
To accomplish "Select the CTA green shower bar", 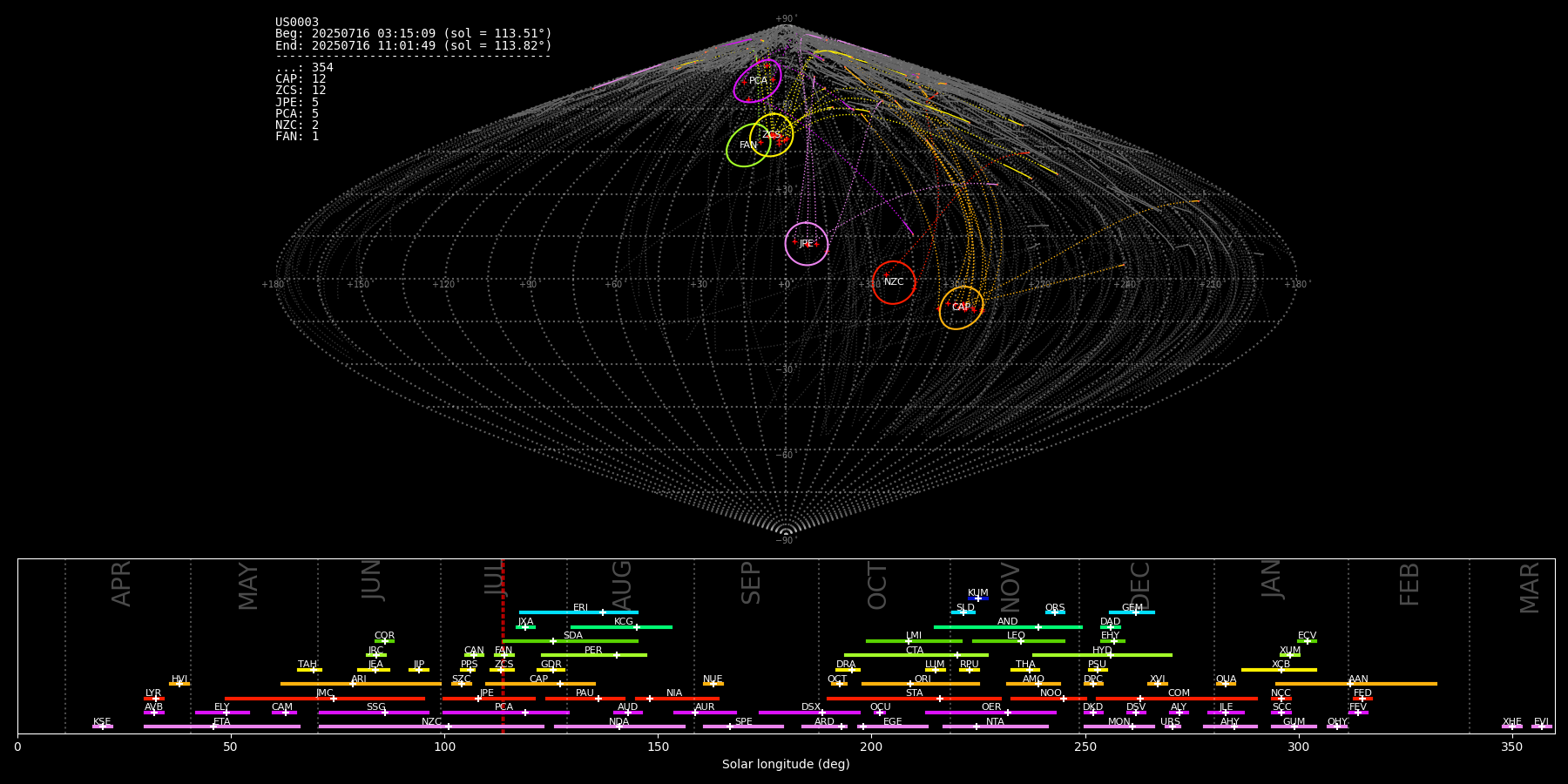I will point(916,655).
